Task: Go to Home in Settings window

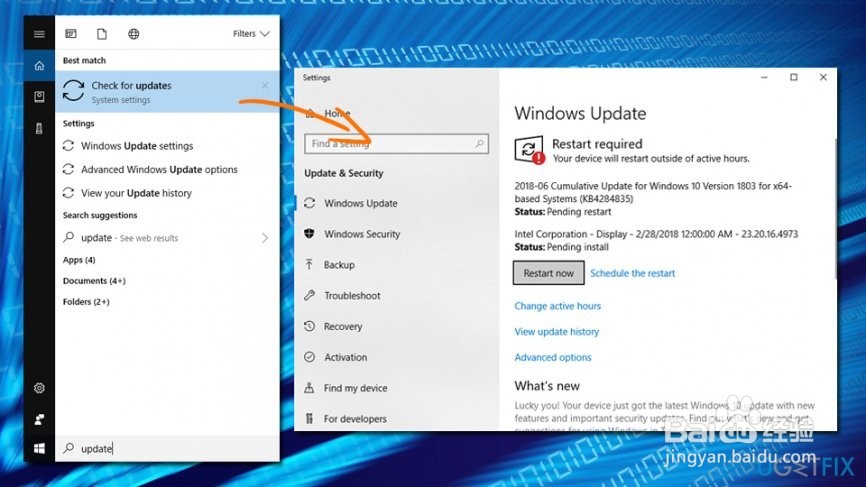Action: tap(337, 113)
